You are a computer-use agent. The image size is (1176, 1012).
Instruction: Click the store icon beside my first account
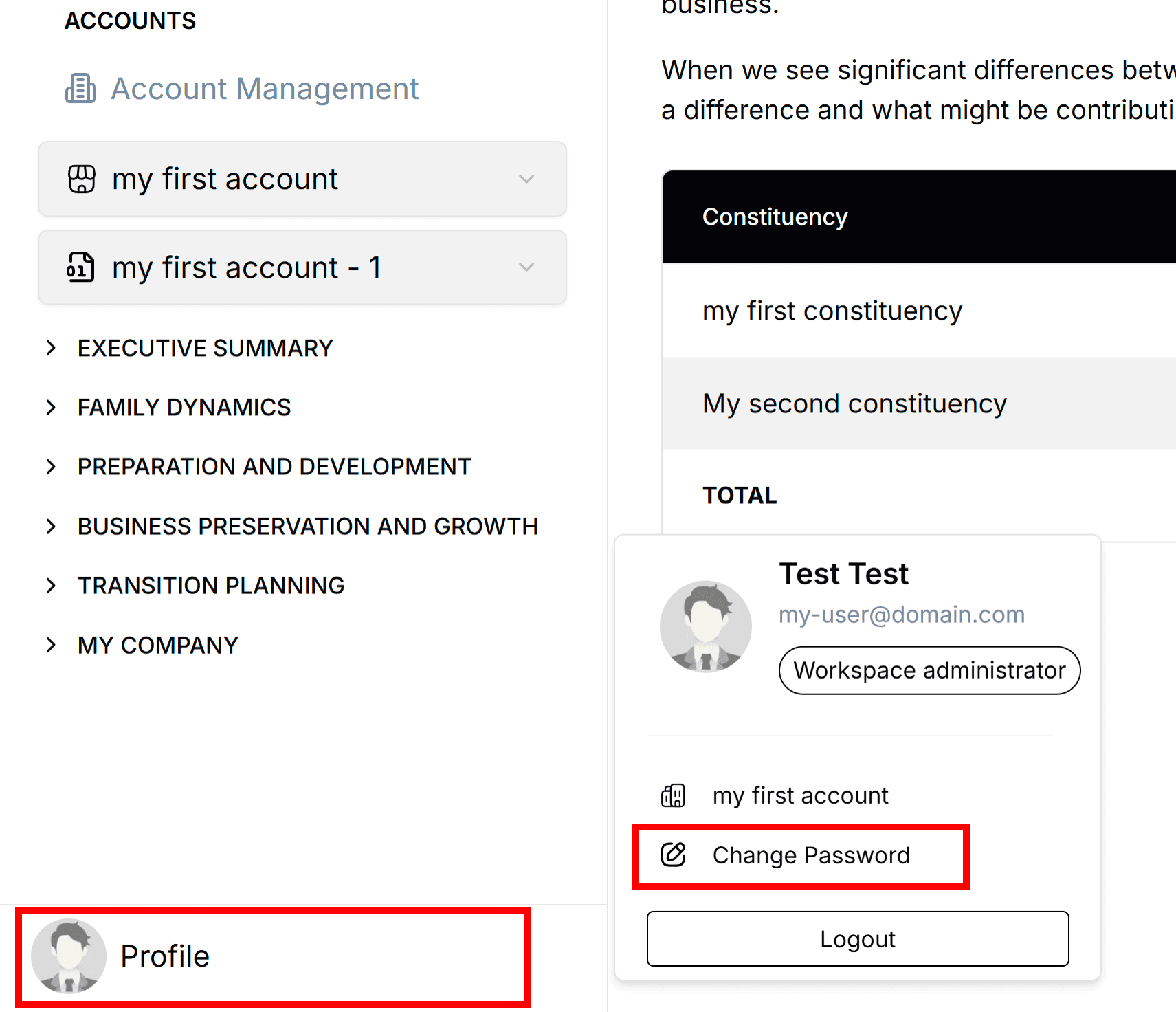pos(82,179)
